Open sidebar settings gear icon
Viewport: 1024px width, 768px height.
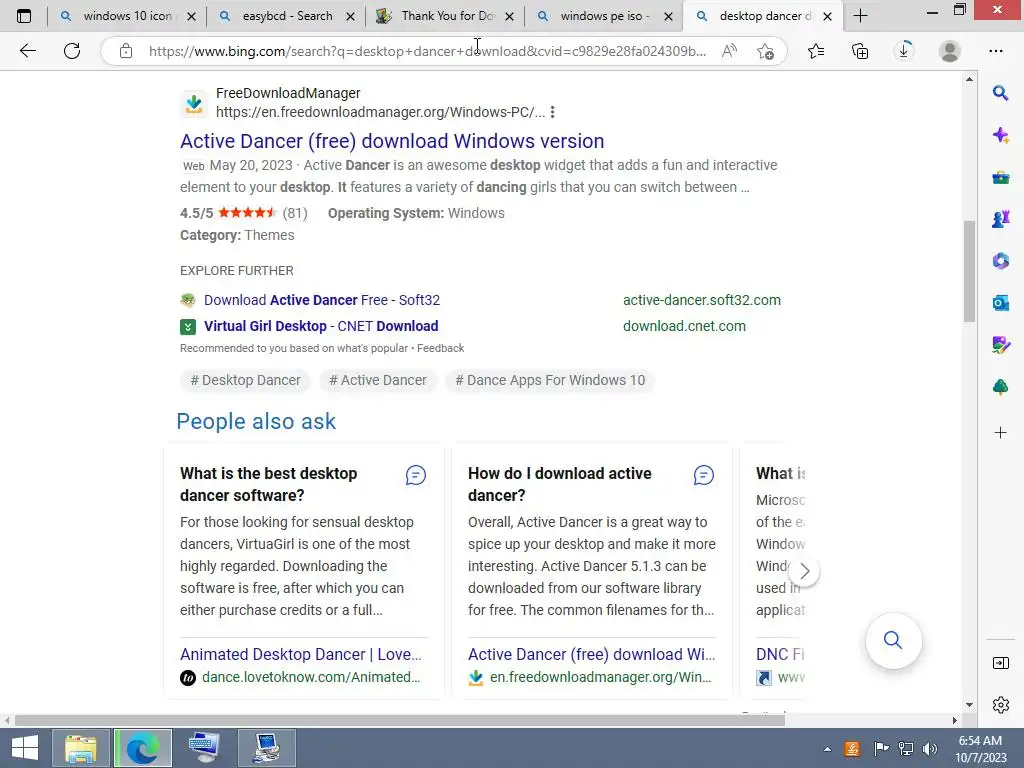pos(1000,705)
